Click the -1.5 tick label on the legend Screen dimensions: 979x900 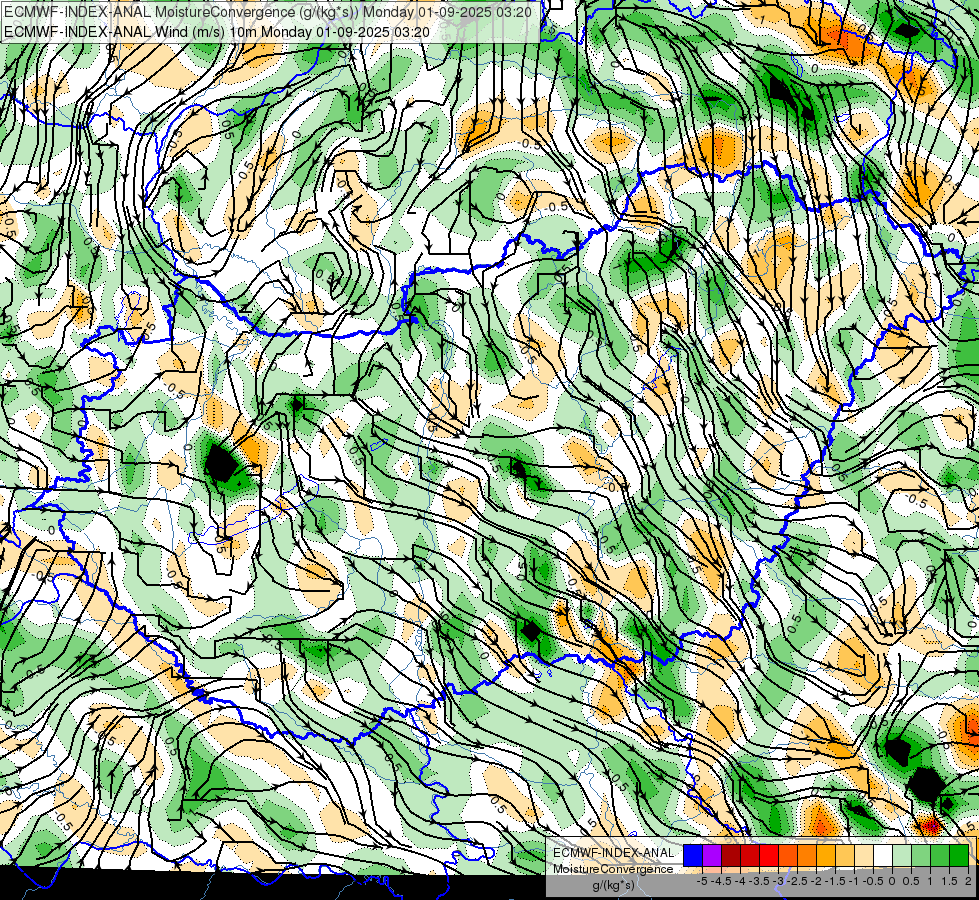[835, 881]
